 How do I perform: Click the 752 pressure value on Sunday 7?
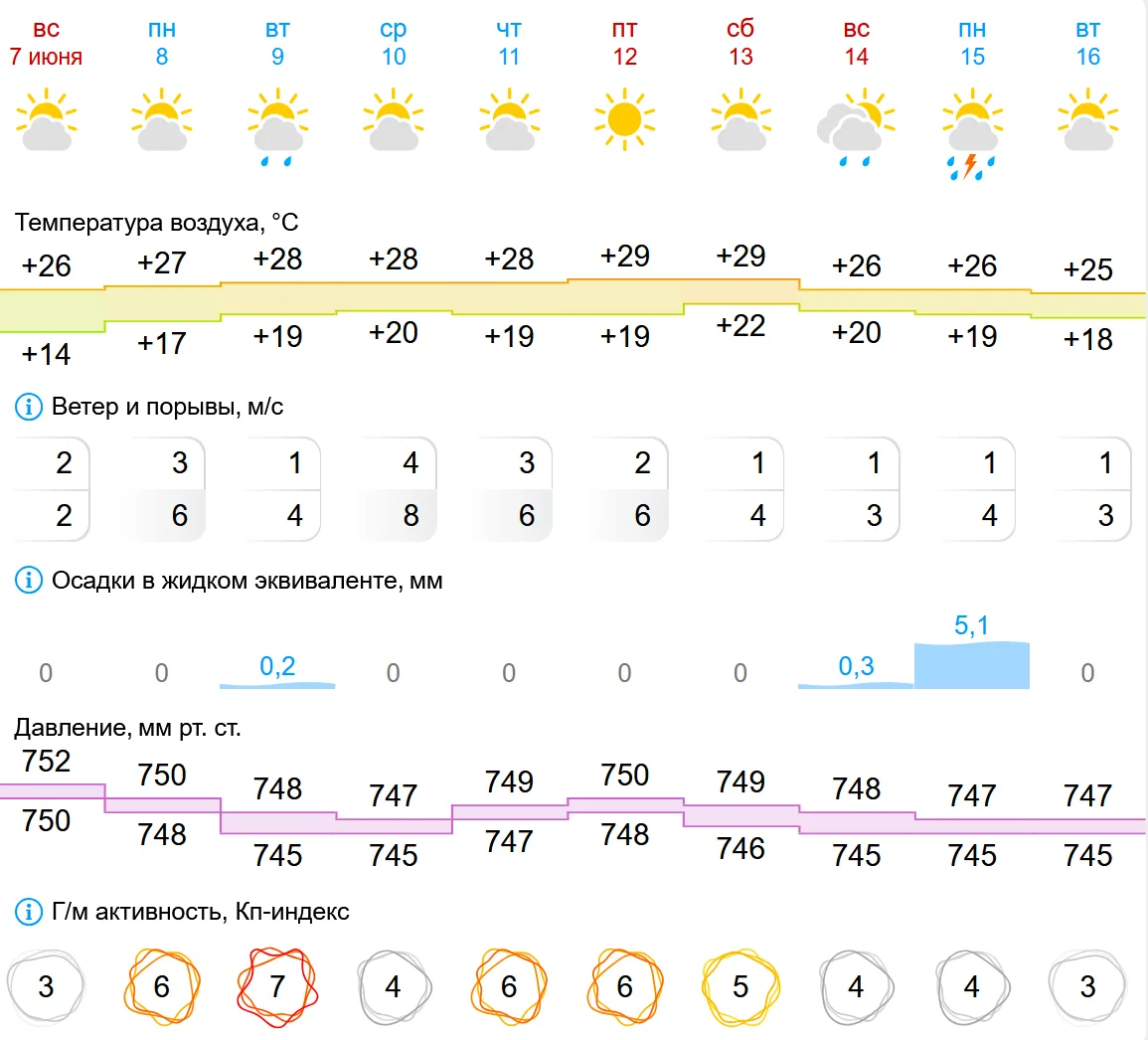[46, 761]
